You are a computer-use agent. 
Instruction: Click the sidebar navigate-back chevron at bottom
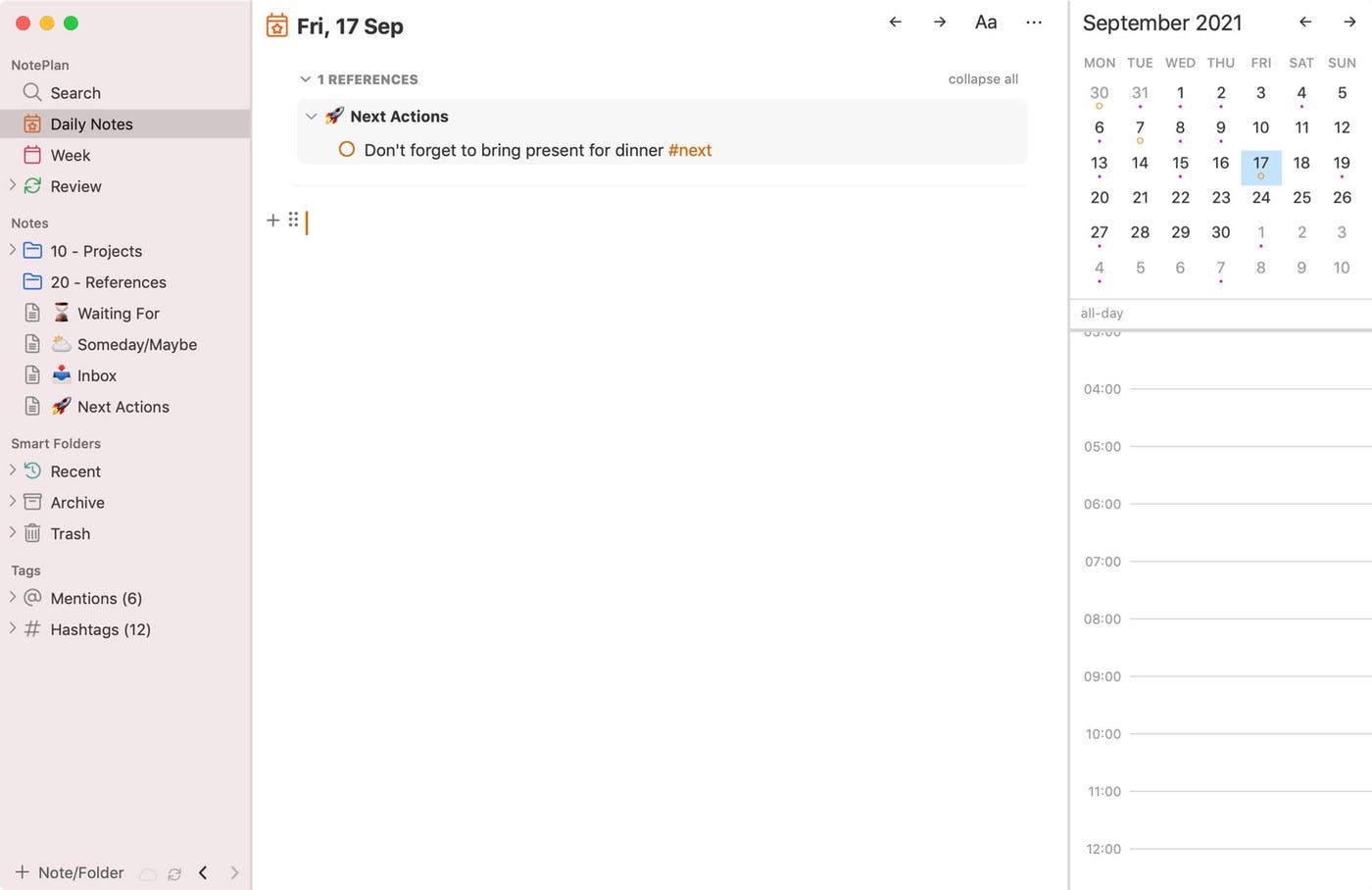click(203, 872)
